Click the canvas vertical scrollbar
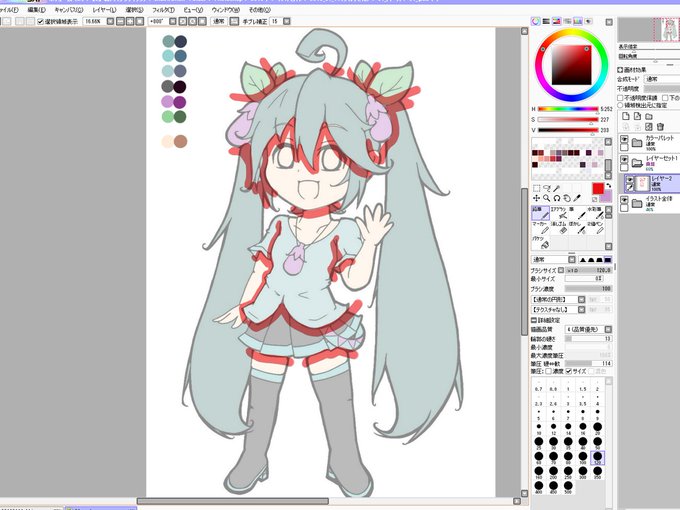Screen dimensions: 680x510 coord(524,262)
